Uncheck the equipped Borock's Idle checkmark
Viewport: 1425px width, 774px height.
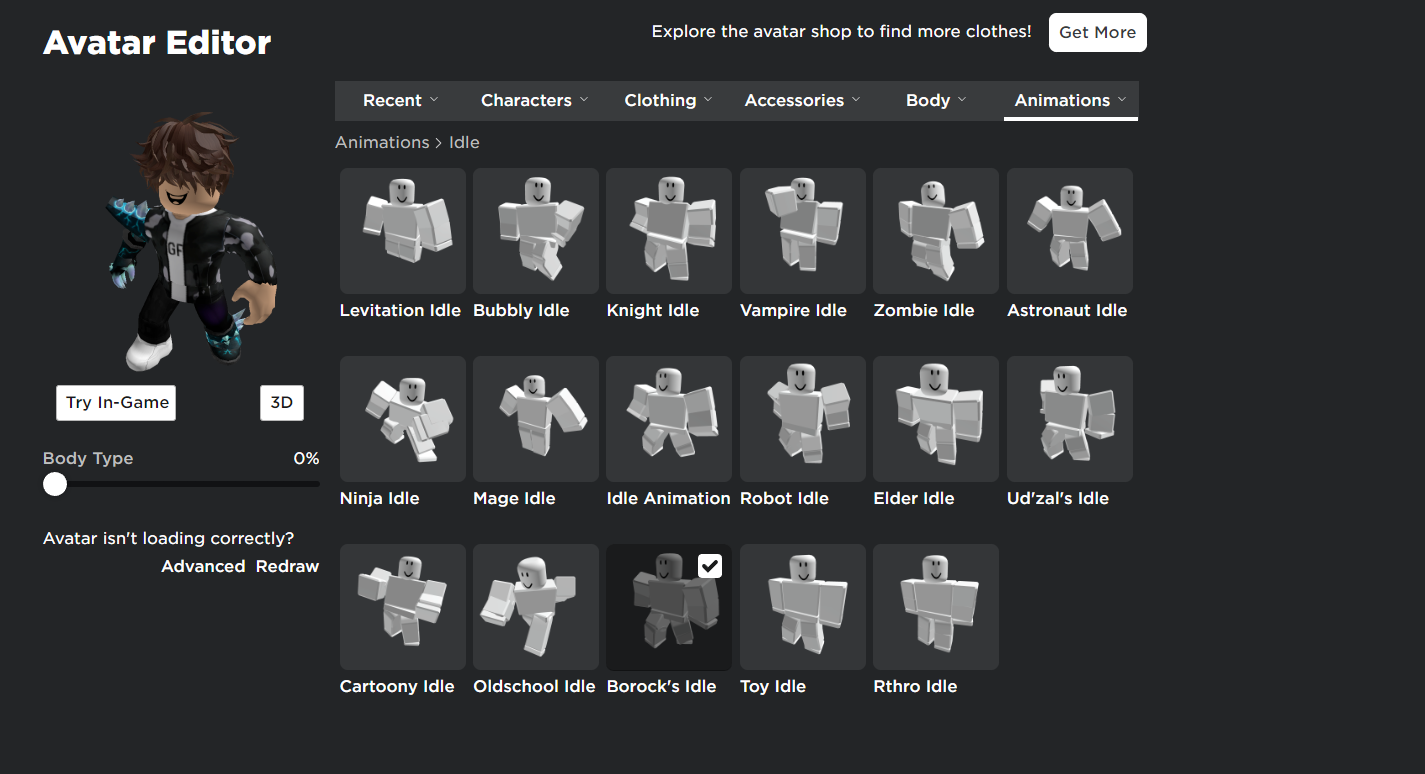710,566
